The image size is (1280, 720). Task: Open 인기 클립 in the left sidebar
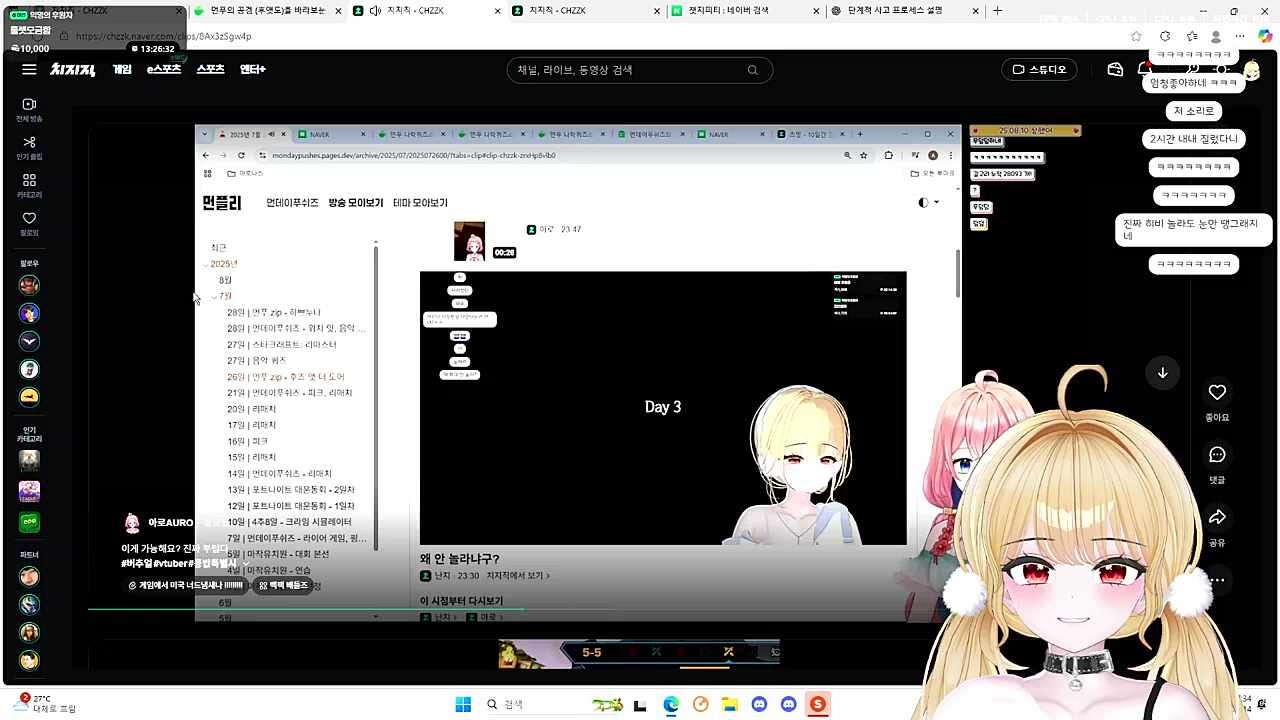coord(29,148)
